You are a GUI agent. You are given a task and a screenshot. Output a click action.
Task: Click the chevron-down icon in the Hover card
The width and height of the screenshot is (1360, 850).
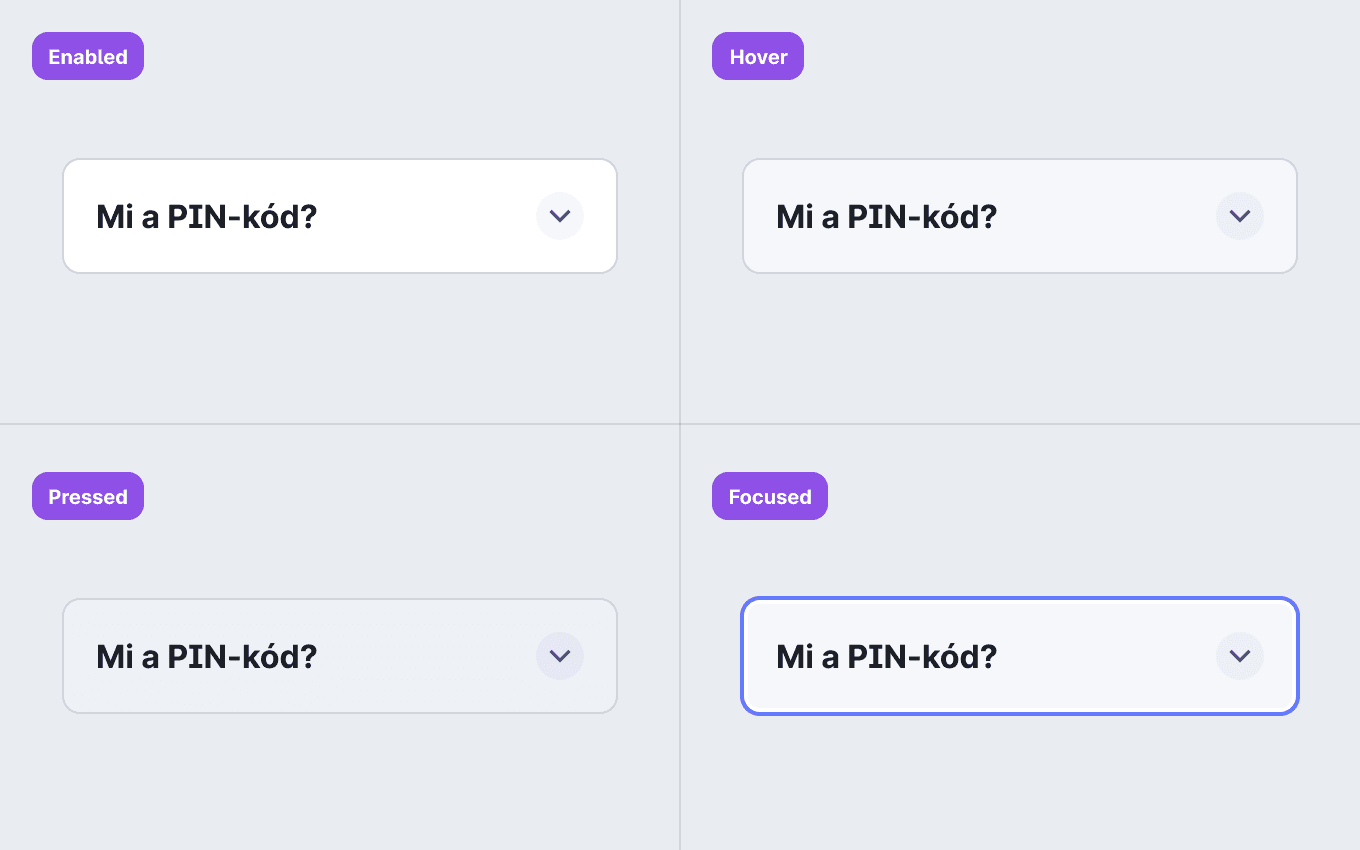1240,216
